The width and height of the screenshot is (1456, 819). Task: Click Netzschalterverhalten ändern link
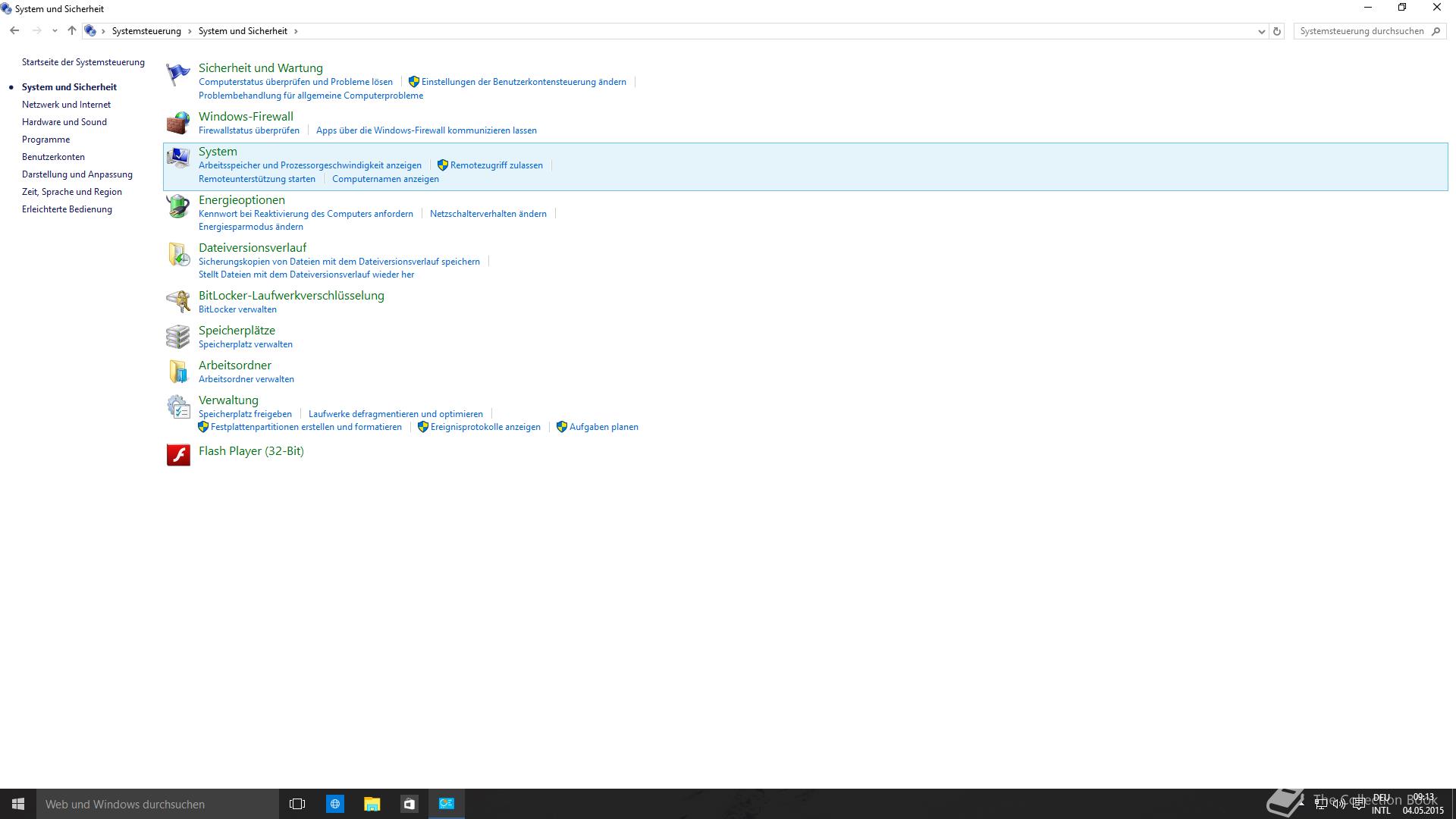point(488,214)
